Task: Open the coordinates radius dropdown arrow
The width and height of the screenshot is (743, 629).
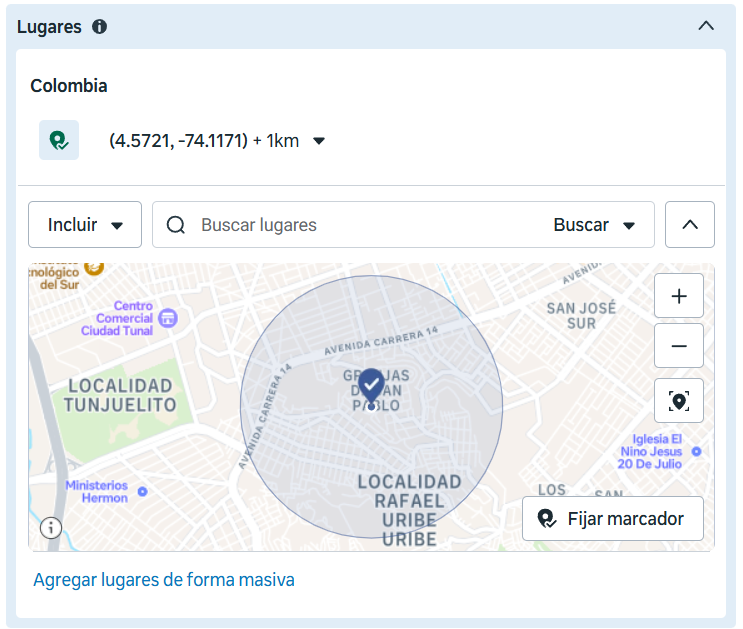Action: (319, 141)
